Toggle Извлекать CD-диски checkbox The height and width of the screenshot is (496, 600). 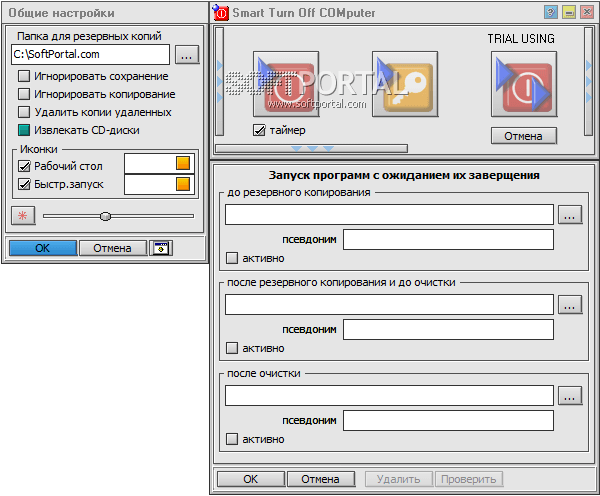24,130
